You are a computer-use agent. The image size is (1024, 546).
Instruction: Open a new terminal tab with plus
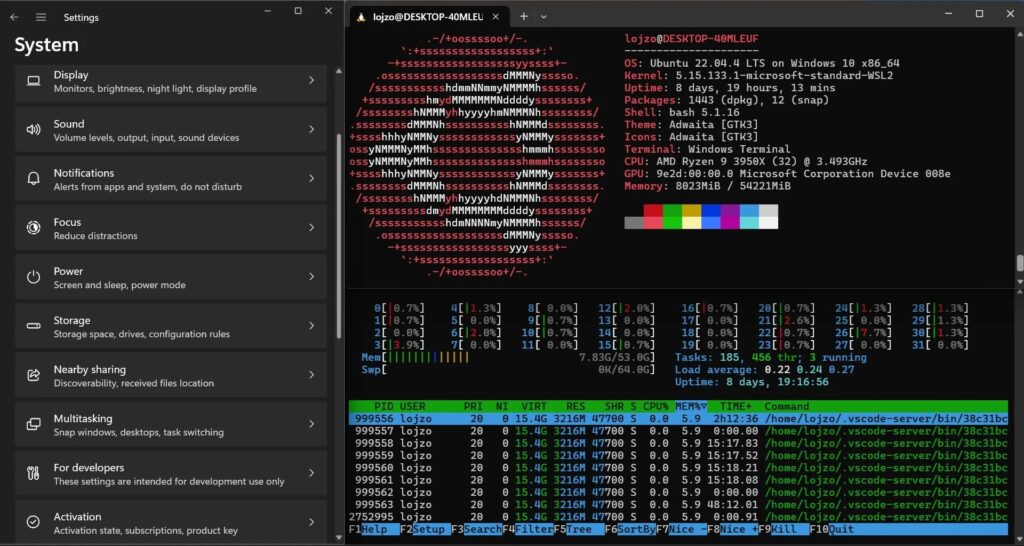(x=524, y=16)
